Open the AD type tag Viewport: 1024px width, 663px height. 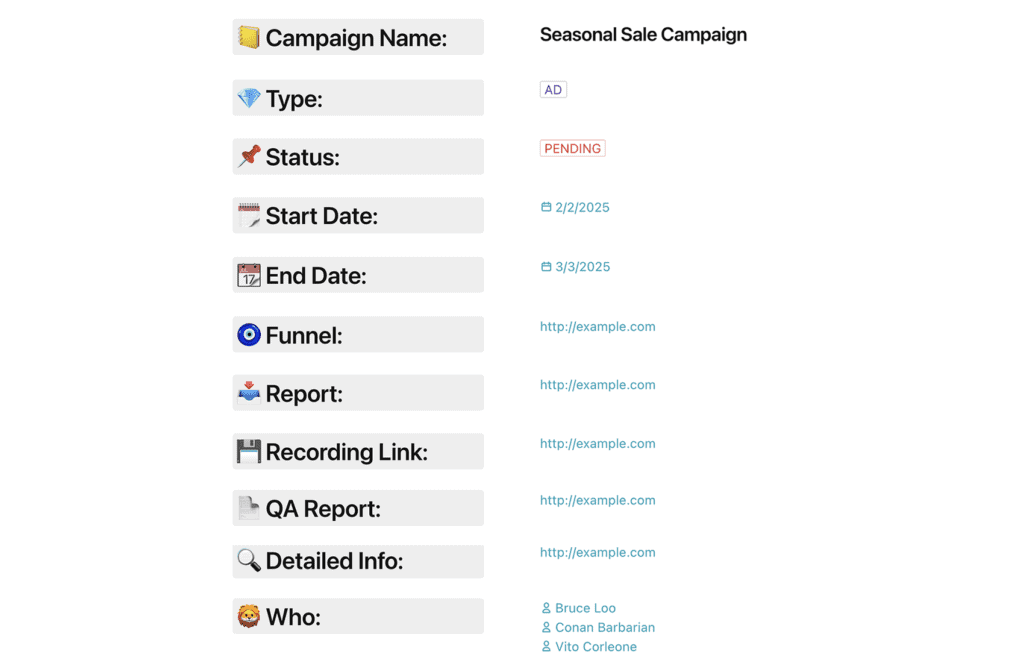pyautogui.click(x=553, y=90)
